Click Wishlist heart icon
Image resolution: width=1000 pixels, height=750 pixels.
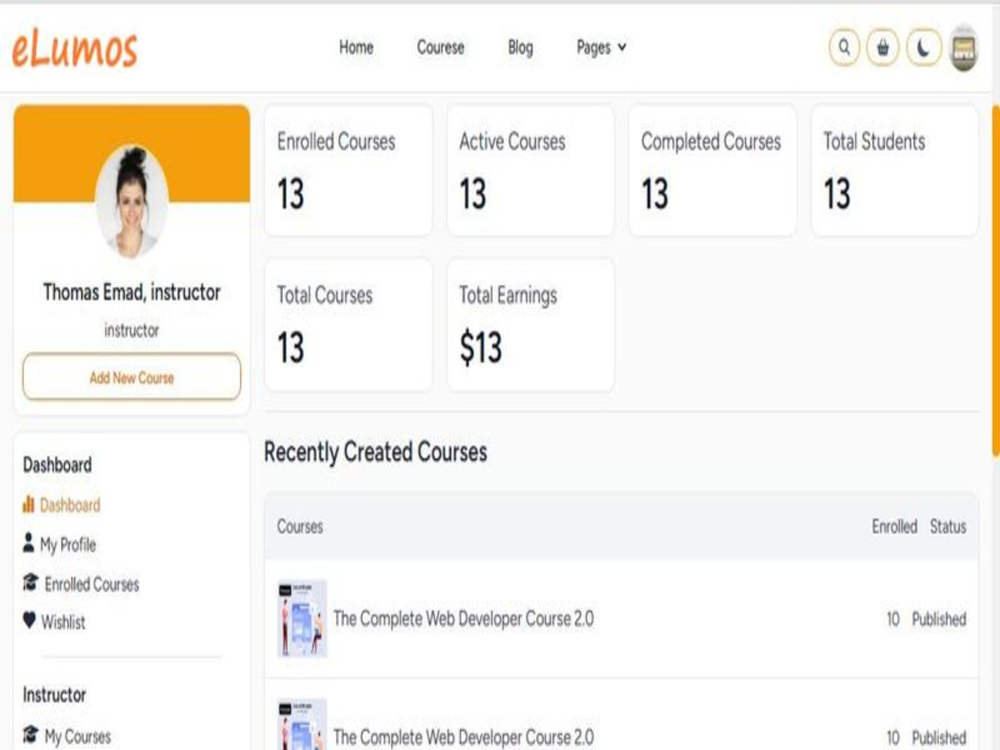coord(29,620)
